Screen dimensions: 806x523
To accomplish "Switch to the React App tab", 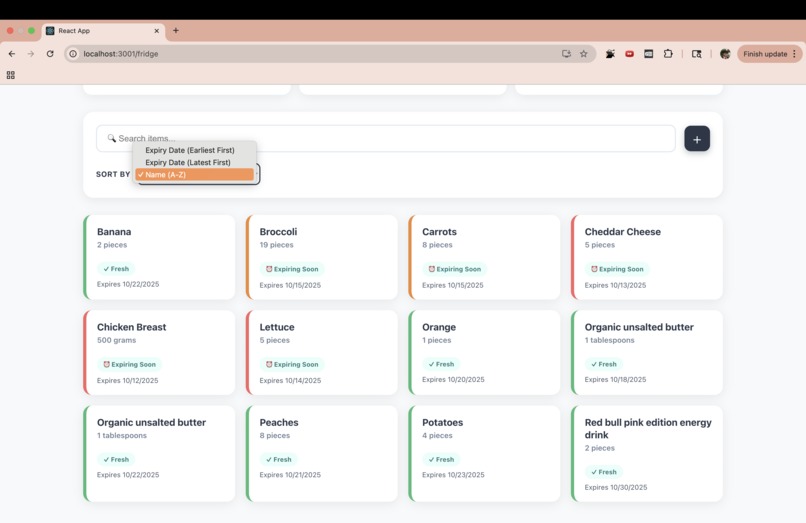I will coord(103,31).
